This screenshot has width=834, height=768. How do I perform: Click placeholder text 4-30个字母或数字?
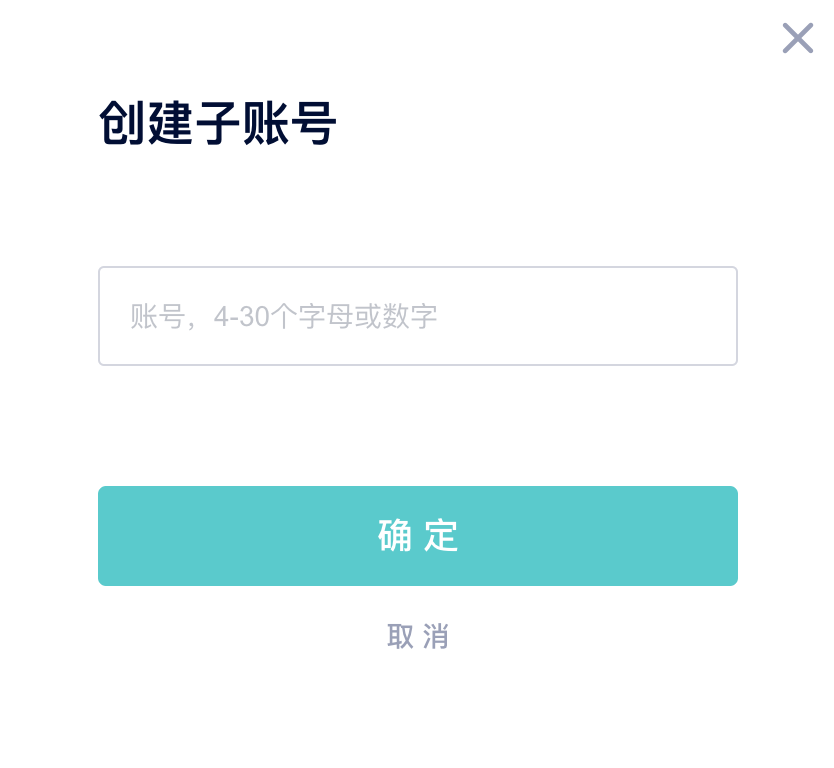coord(326,316)
